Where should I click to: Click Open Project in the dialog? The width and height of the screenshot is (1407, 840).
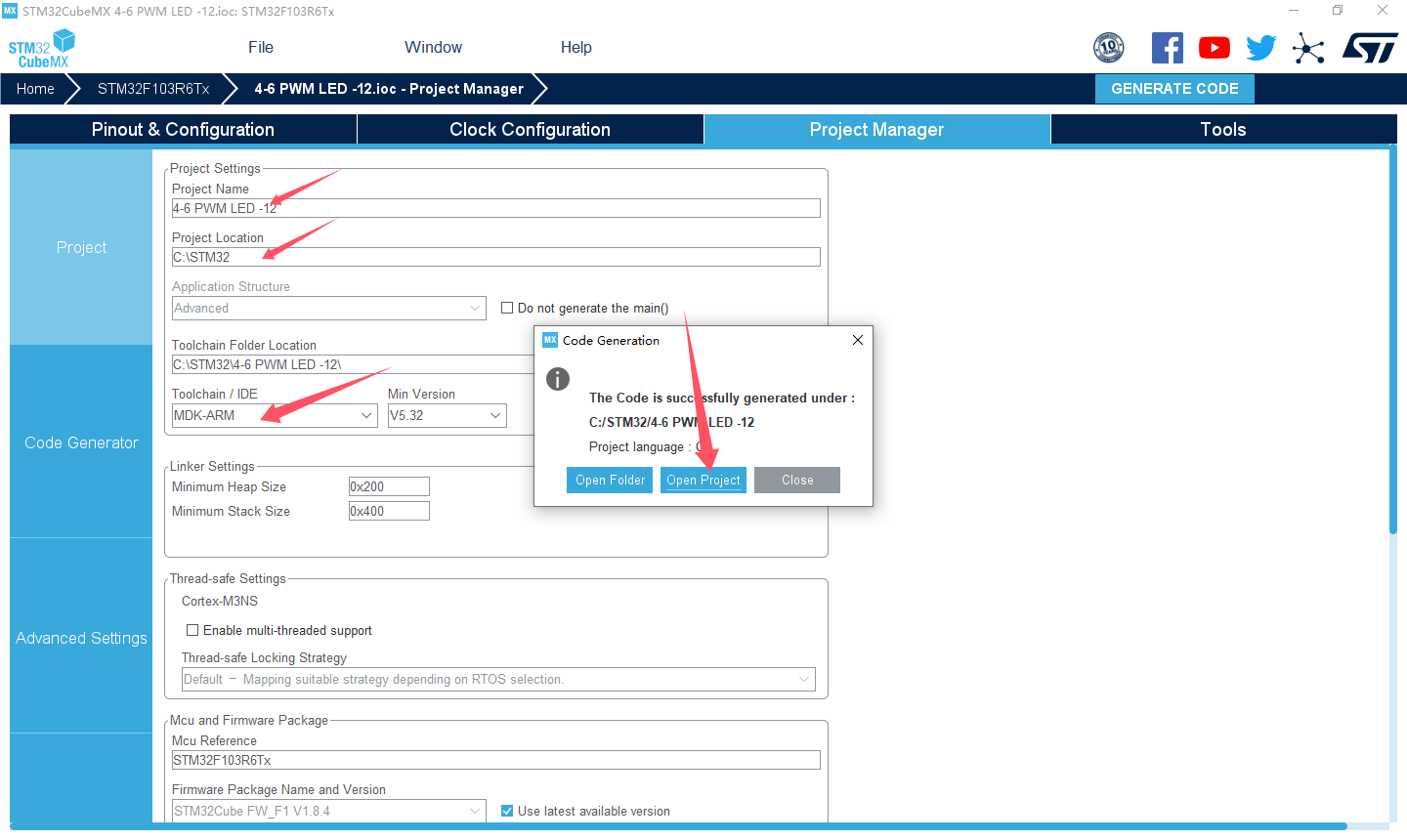coord(703,480)
